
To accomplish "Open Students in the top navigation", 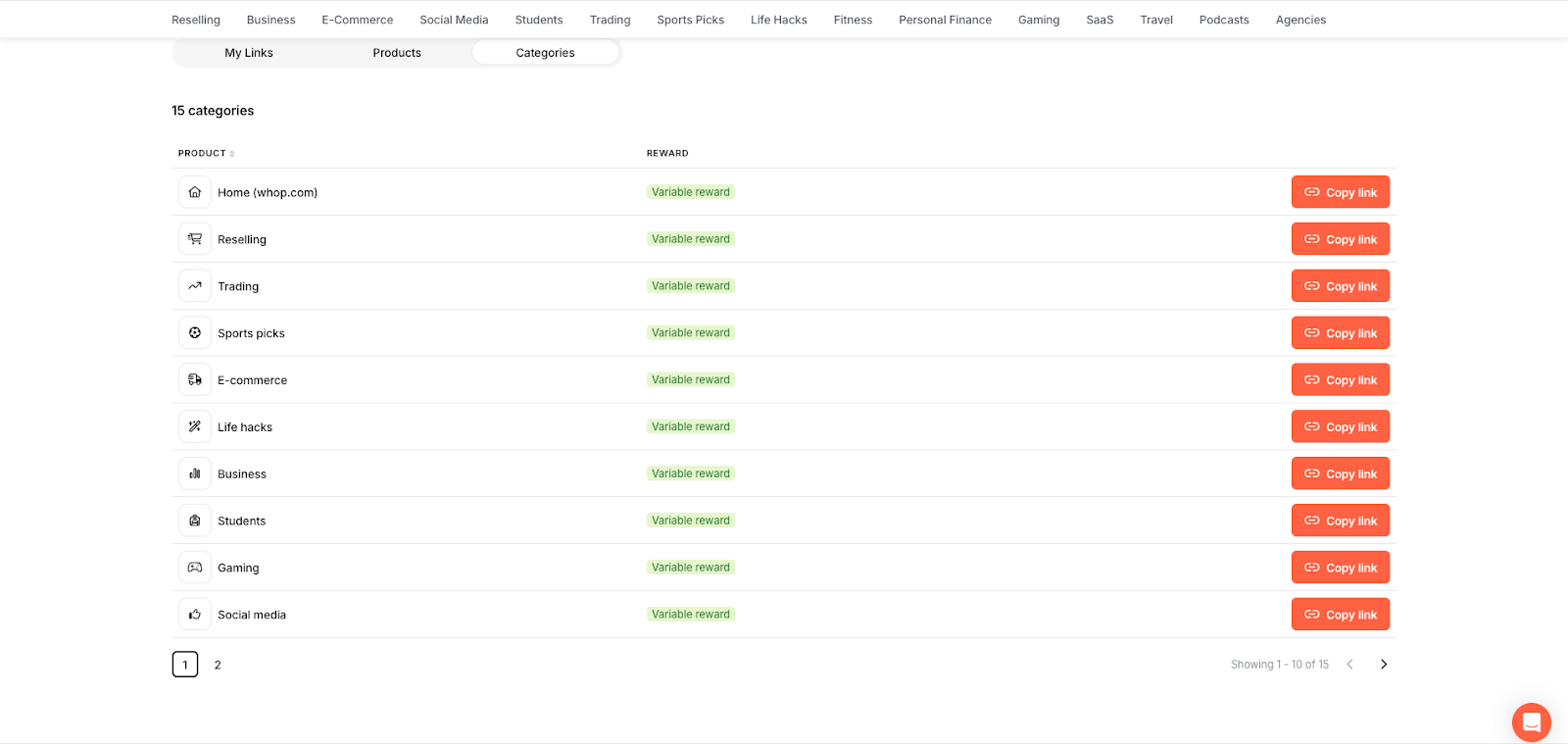I will tap(539, 20).
